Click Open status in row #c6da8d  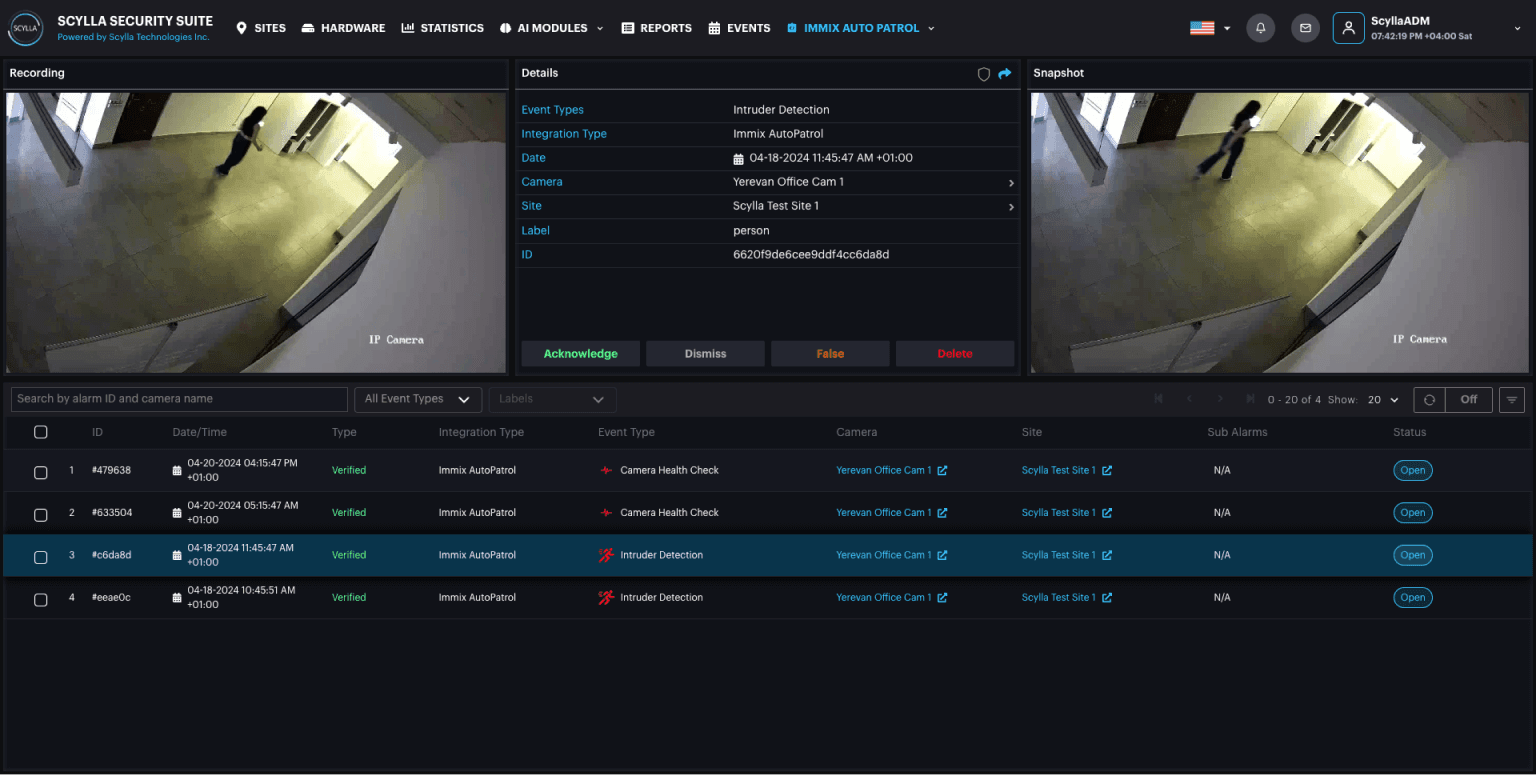(x=1413, y=555)
